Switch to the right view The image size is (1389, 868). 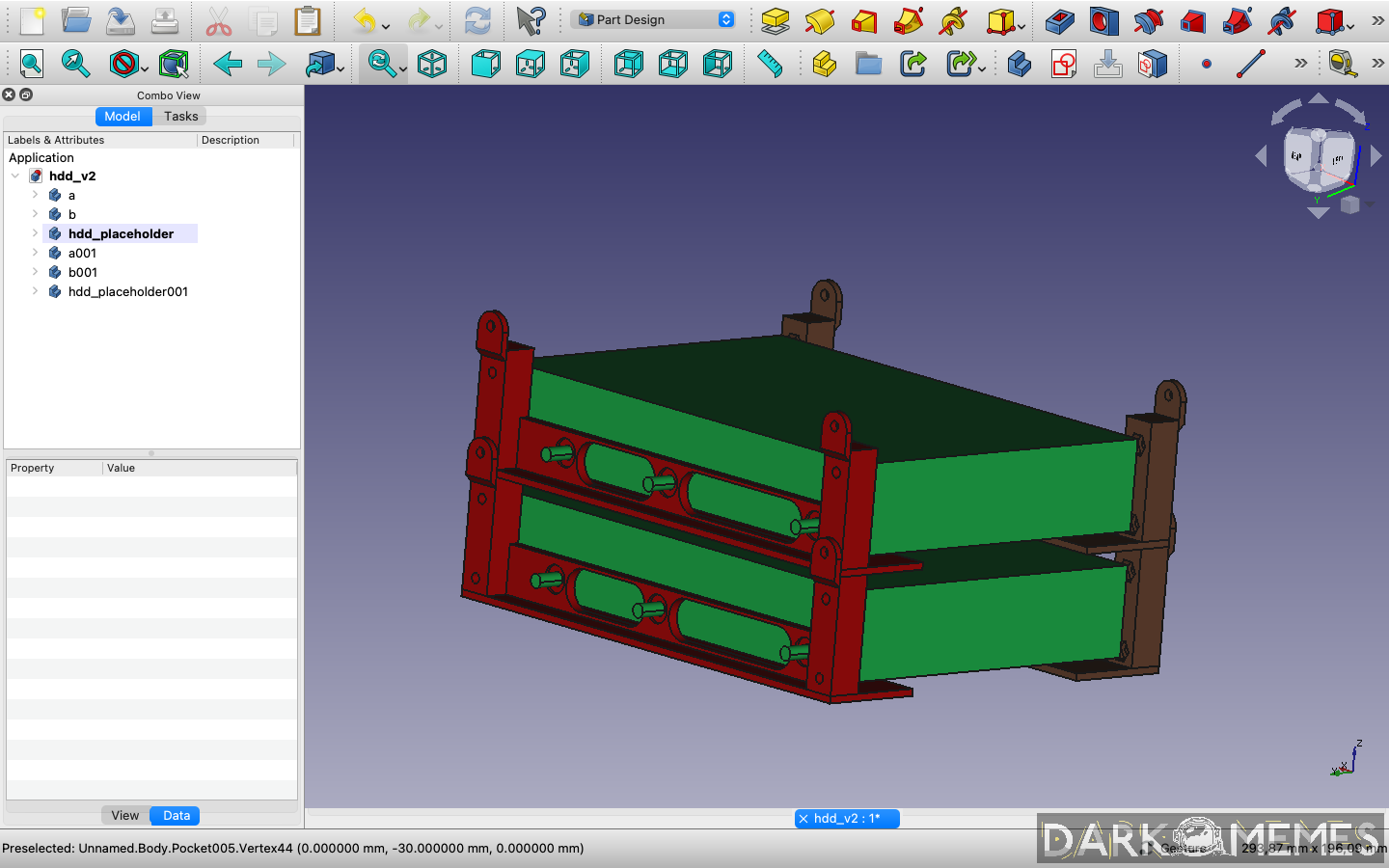pyautogui.click(x=575, y=65)
